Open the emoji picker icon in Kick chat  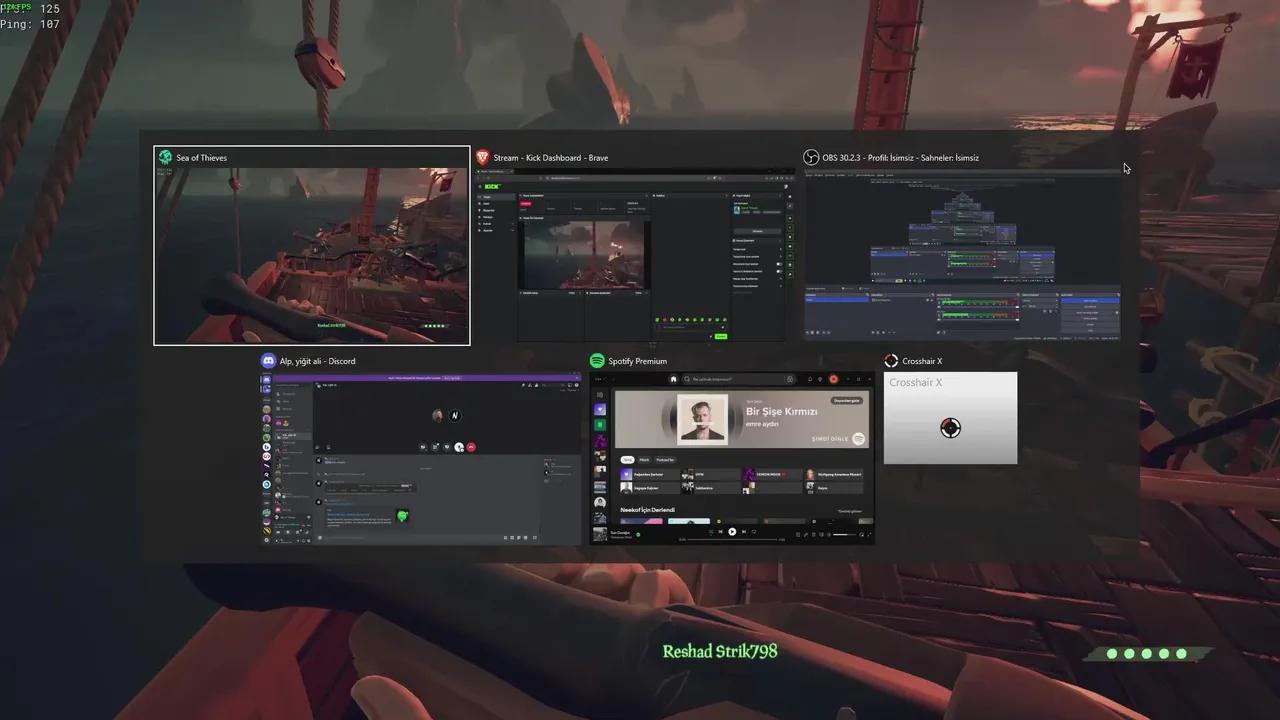pyautogui.click(x=723, y=327)
